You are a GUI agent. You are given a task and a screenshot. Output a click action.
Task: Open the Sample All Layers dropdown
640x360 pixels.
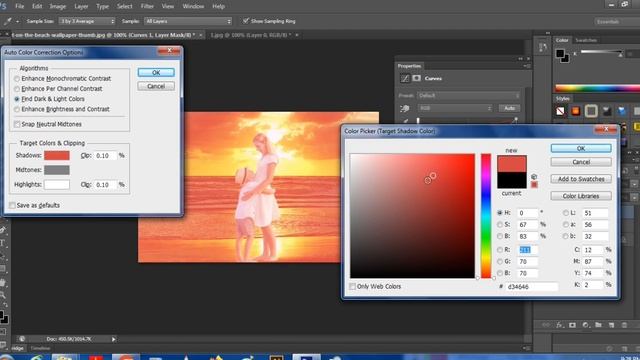point(188,21)
